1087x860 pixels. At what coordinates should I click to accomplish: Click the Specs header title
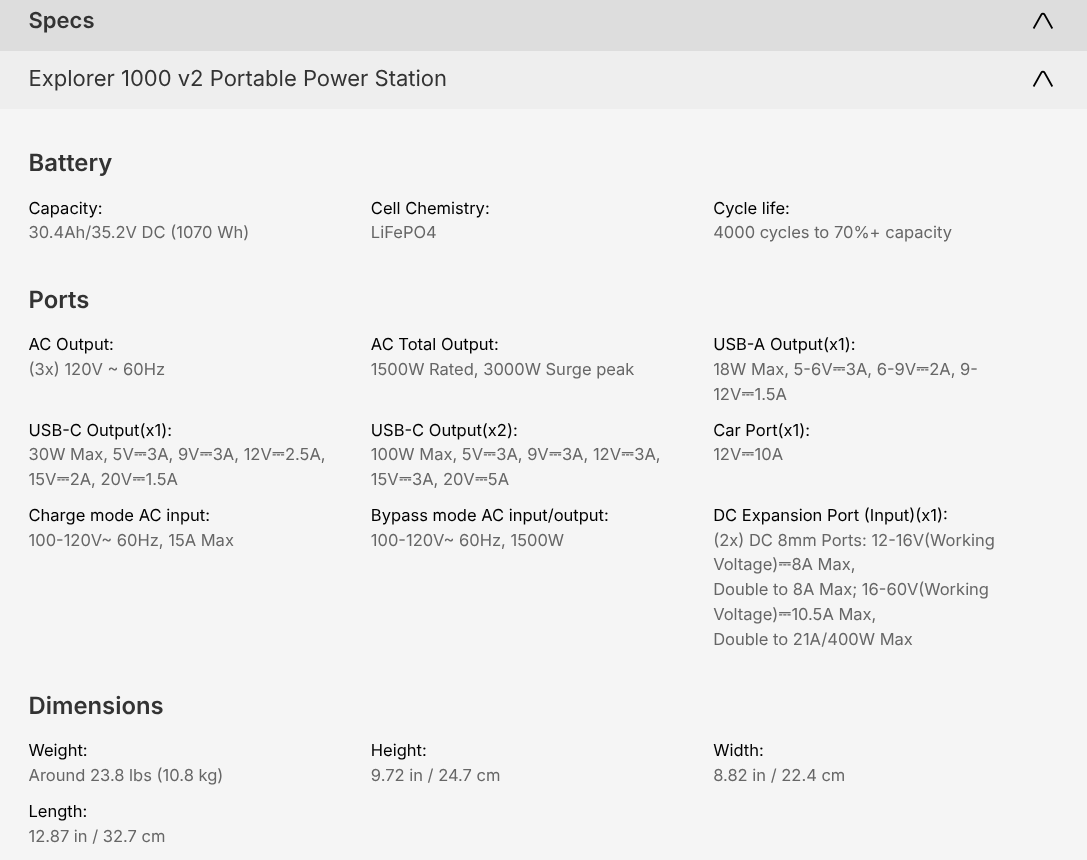click(x=61, y=21)
